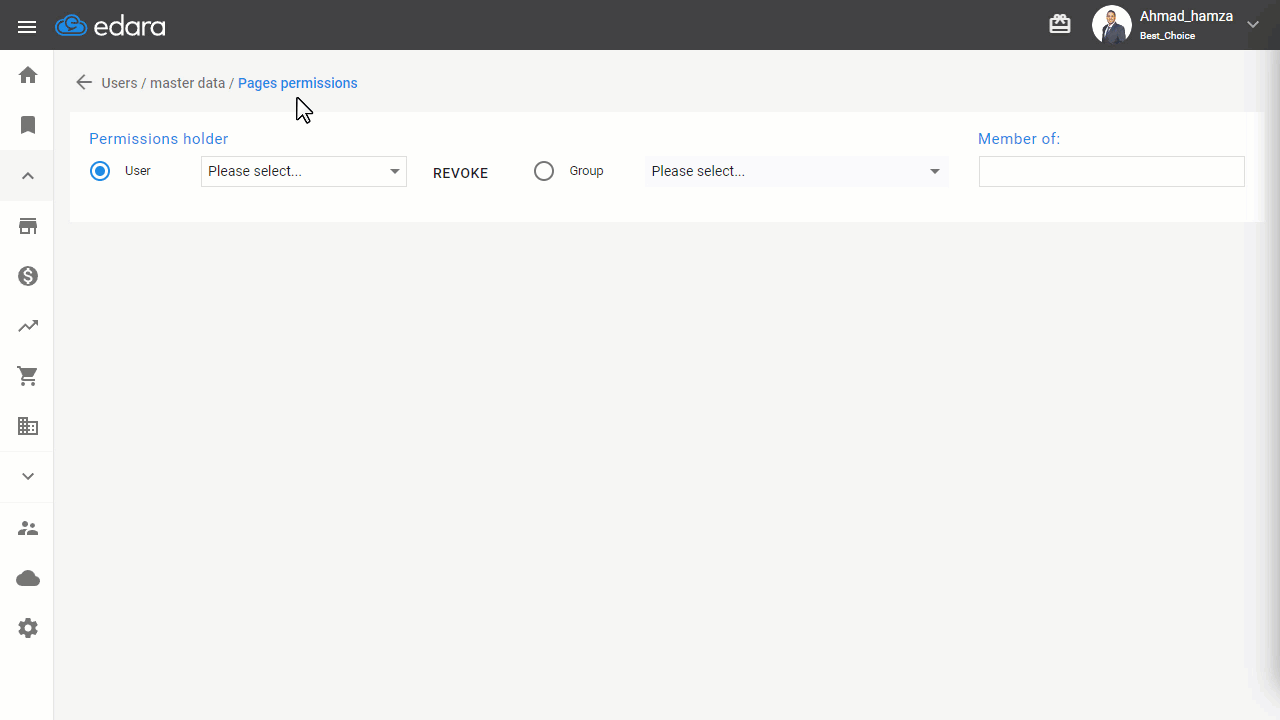Select the Group radio button
Viewport: 1280px width, 720px height.
click(544, 171)
